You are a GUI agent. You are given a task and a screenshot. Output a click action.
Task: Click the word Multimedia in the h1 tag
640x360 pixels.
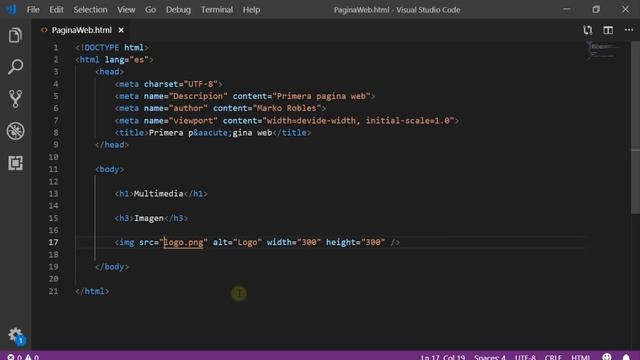pyautogui.click(x=158, y=193)
